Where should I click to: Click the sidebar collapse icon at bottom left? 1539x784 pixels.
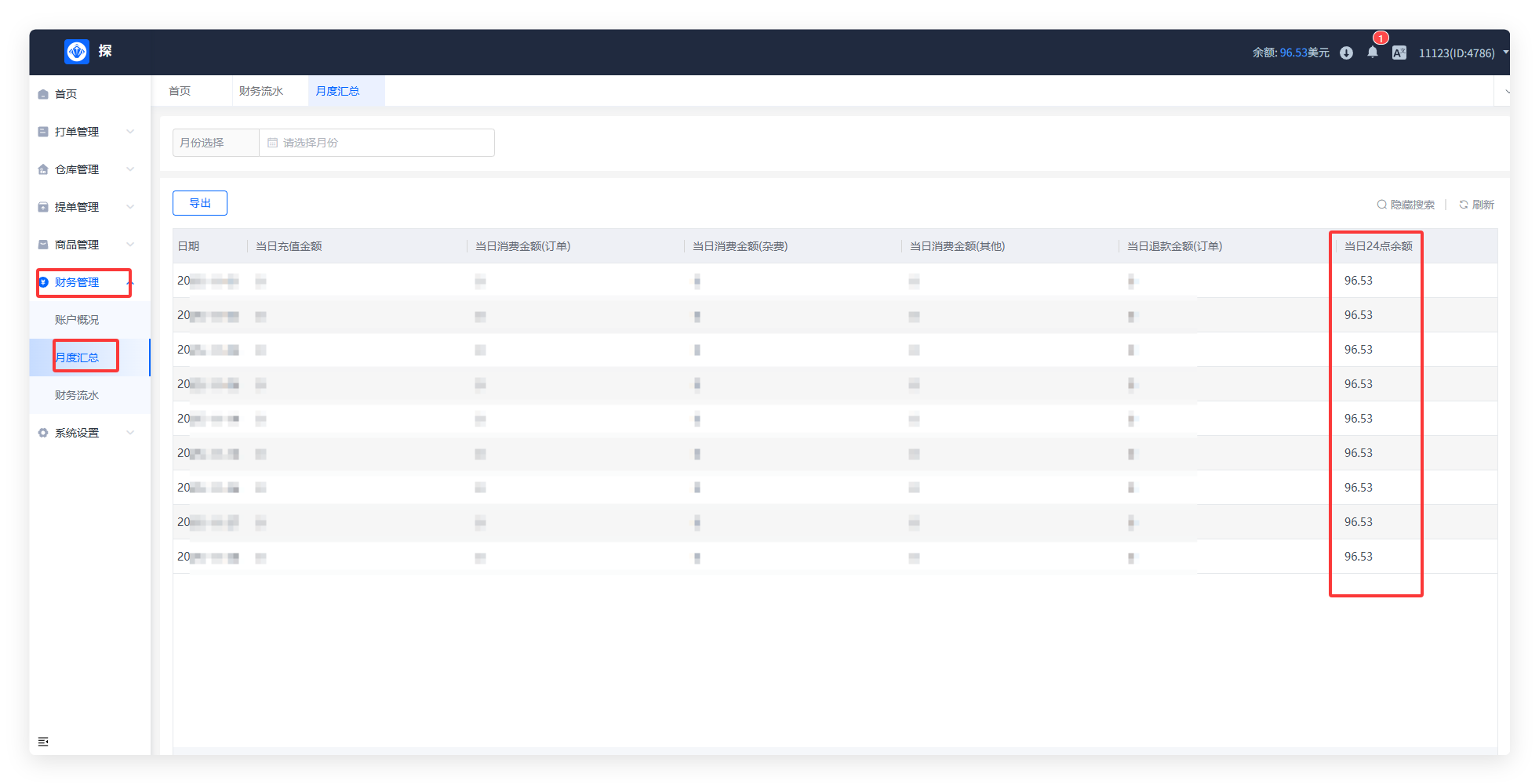click(43, 742)
